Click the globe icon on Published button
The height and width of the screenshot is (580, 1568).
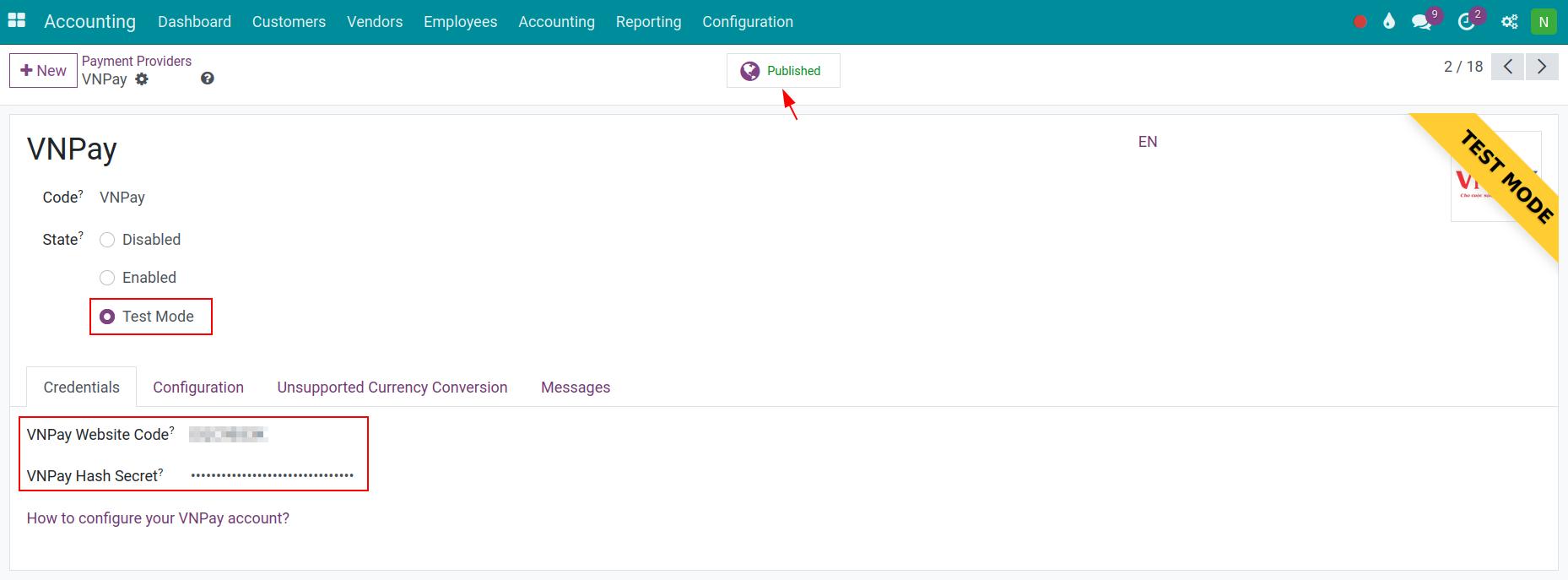point(749,71)
